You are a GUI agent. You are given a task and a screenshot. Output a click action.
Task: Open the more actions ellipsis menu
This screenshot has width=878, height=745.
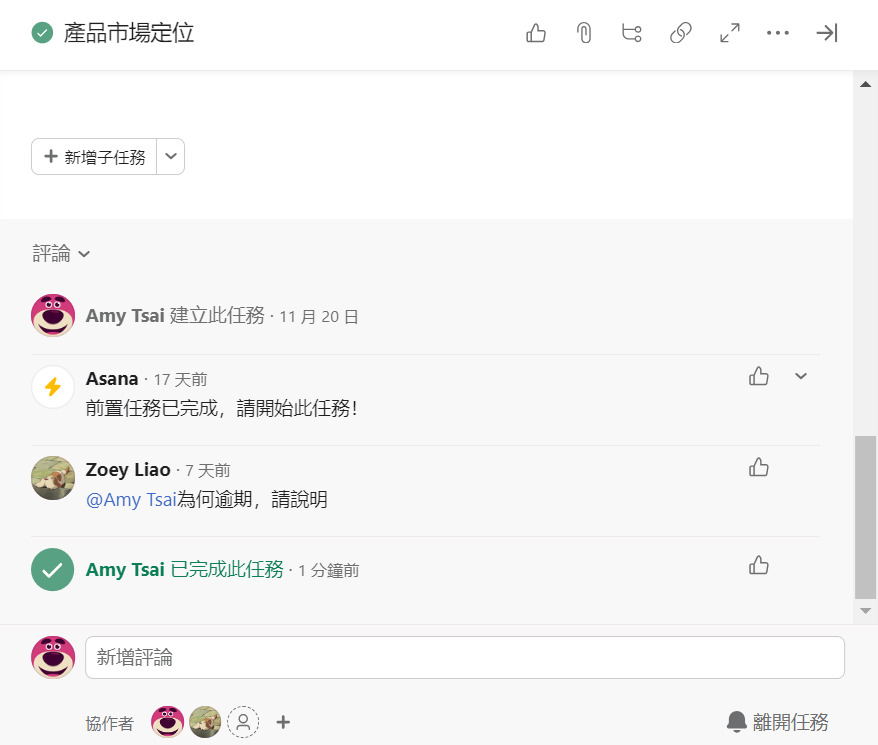[778, 33]
